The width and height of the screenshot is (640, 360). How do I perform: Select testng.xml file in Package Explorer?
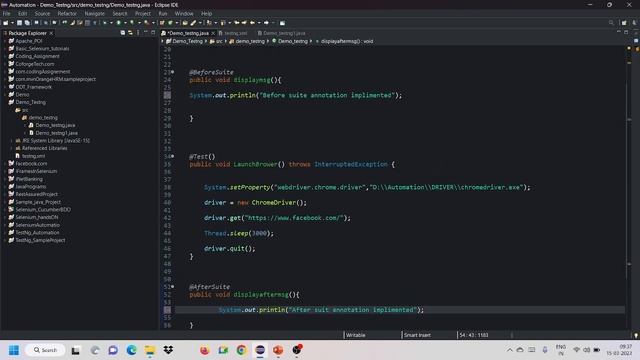(x=33, y=156)
